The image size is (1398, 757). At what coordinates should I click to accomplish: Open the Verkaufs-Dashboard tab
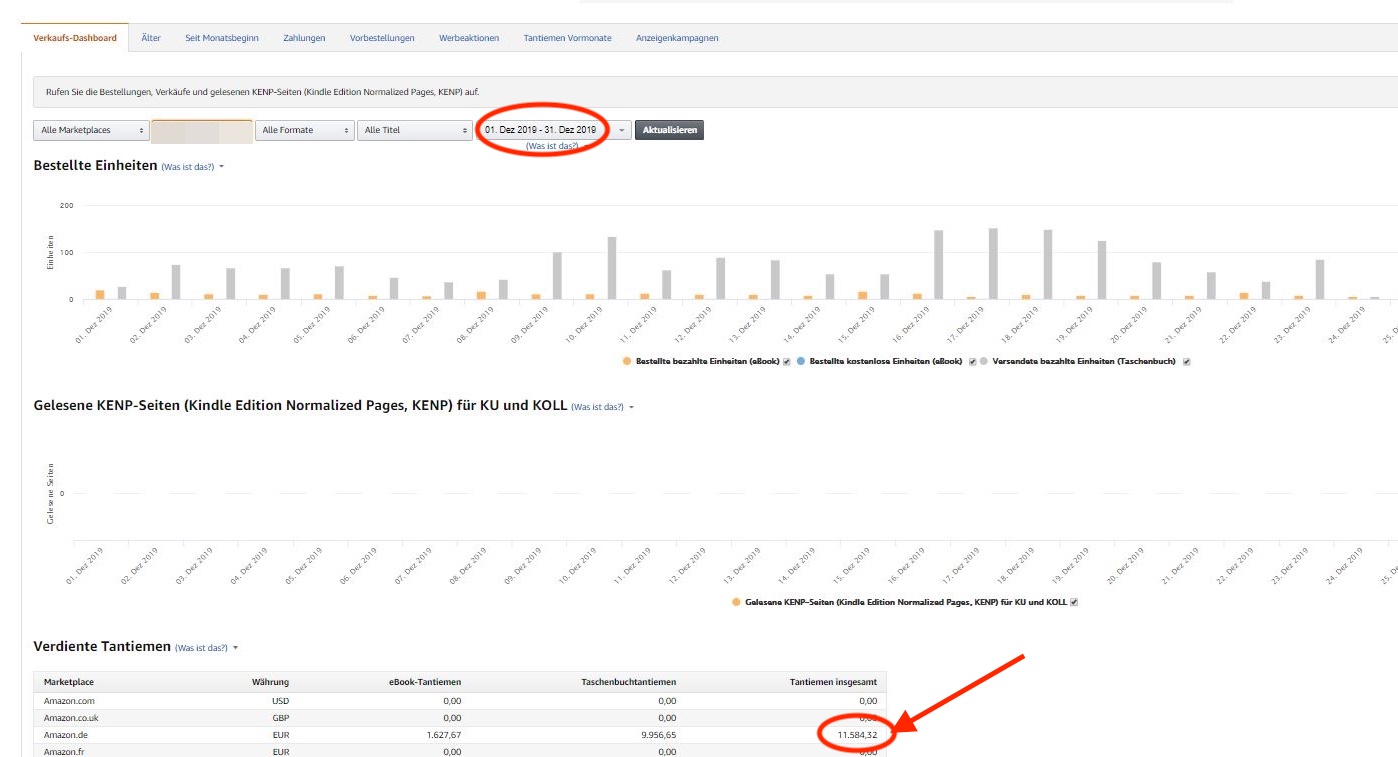[x=75, y=38]
